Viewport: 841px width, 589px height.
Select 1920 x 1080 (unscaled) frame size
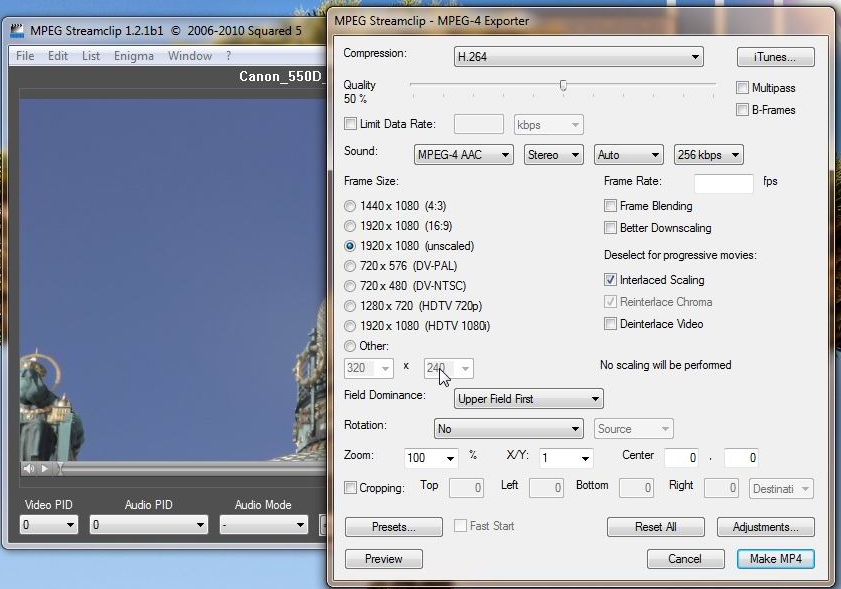(x=350, y=246)
